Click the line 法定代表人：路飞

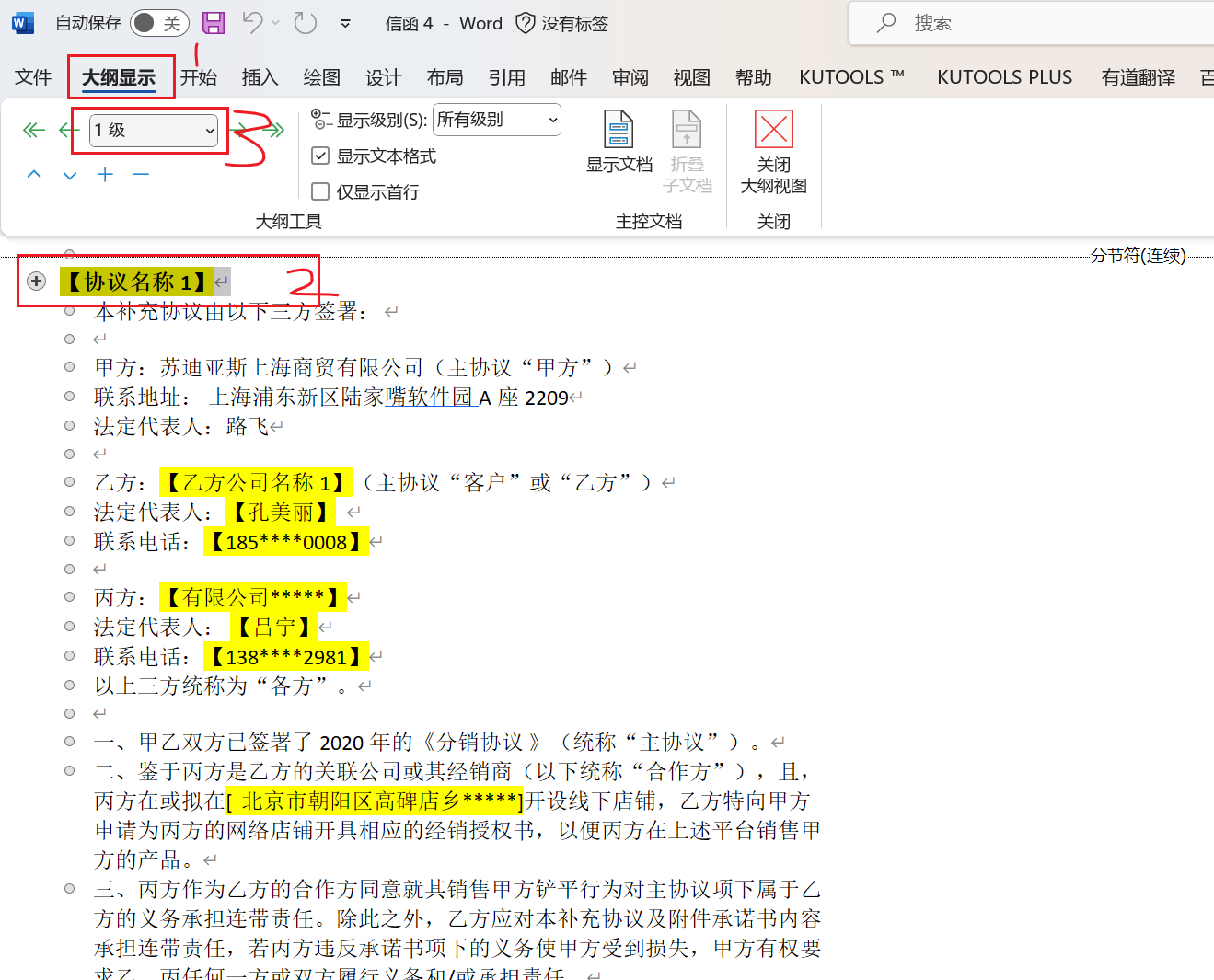pos(181,426)
